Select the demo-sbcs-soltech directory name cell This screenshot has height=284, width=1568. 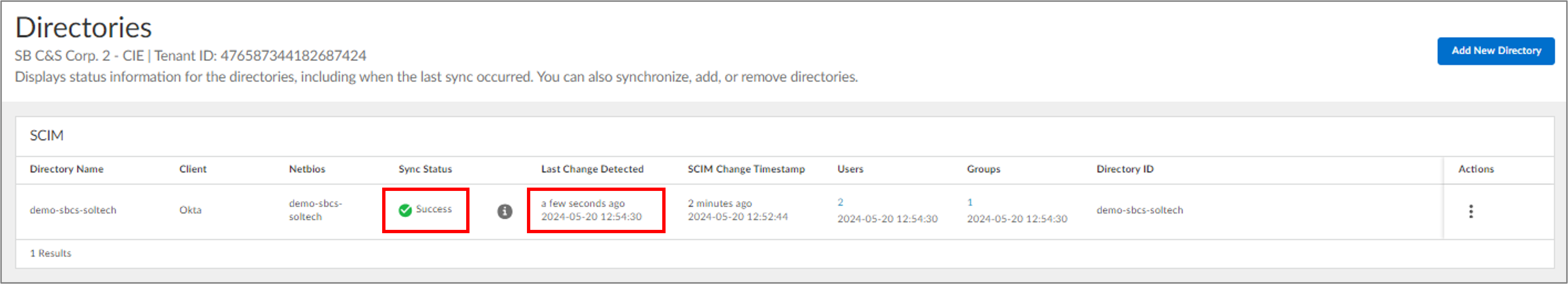click(x=73, y=210)
